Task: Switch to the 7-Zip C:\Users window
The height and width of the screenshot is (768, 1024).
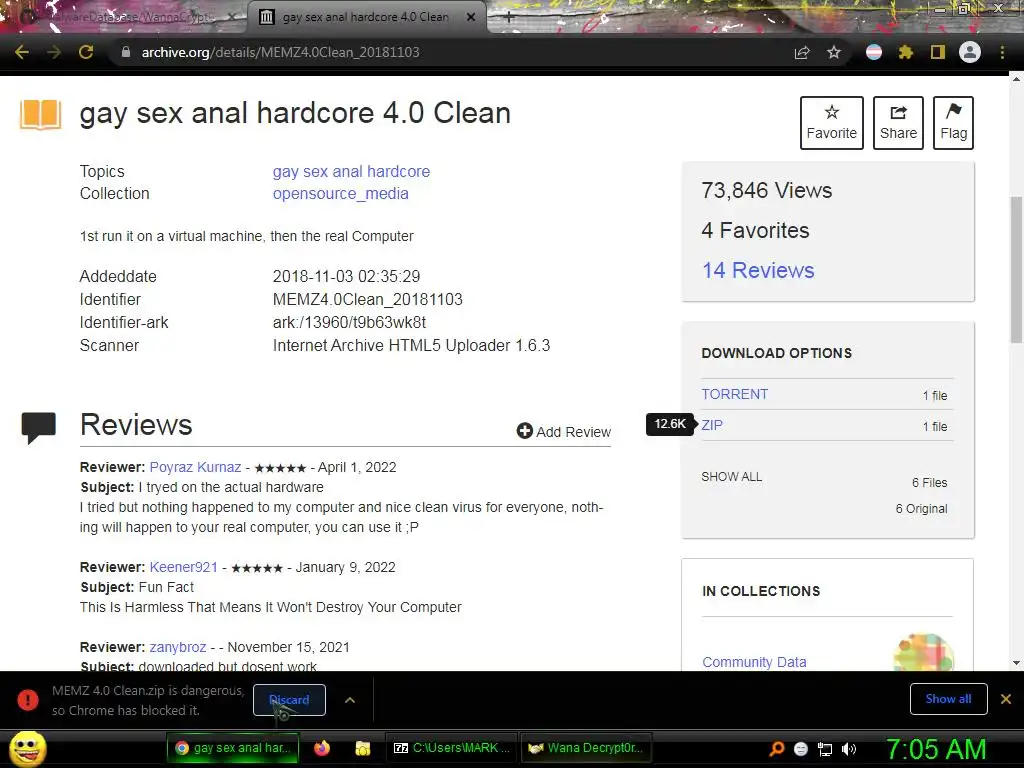Action: 451,748
